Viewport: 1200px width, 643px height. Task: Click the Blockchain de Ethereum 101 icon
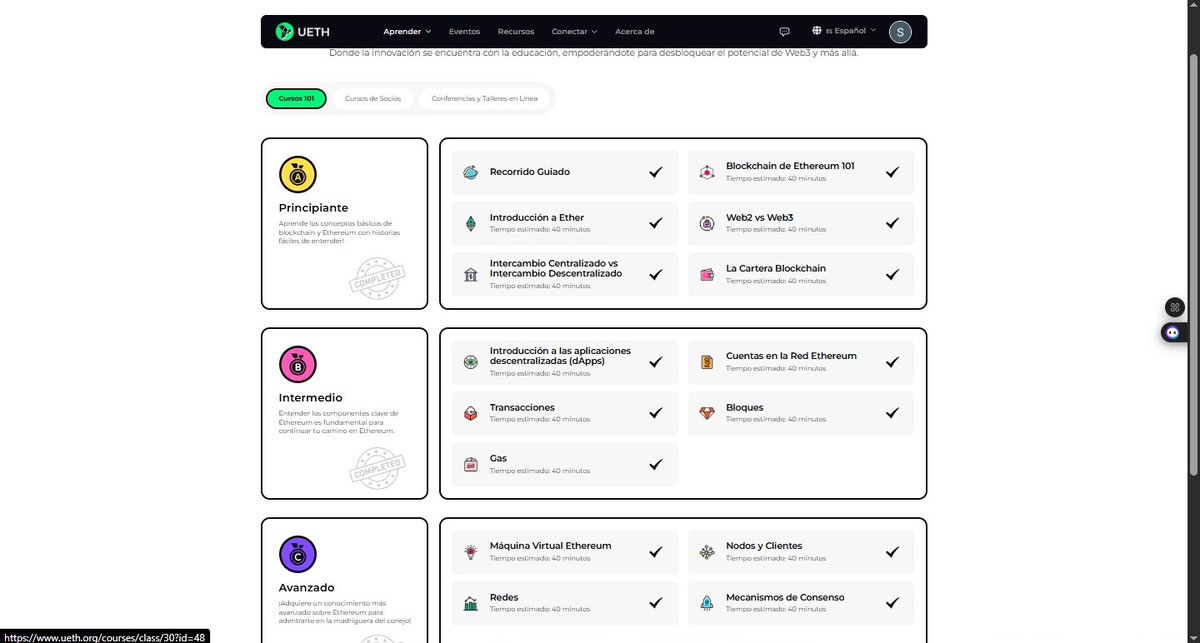point(707,172)
